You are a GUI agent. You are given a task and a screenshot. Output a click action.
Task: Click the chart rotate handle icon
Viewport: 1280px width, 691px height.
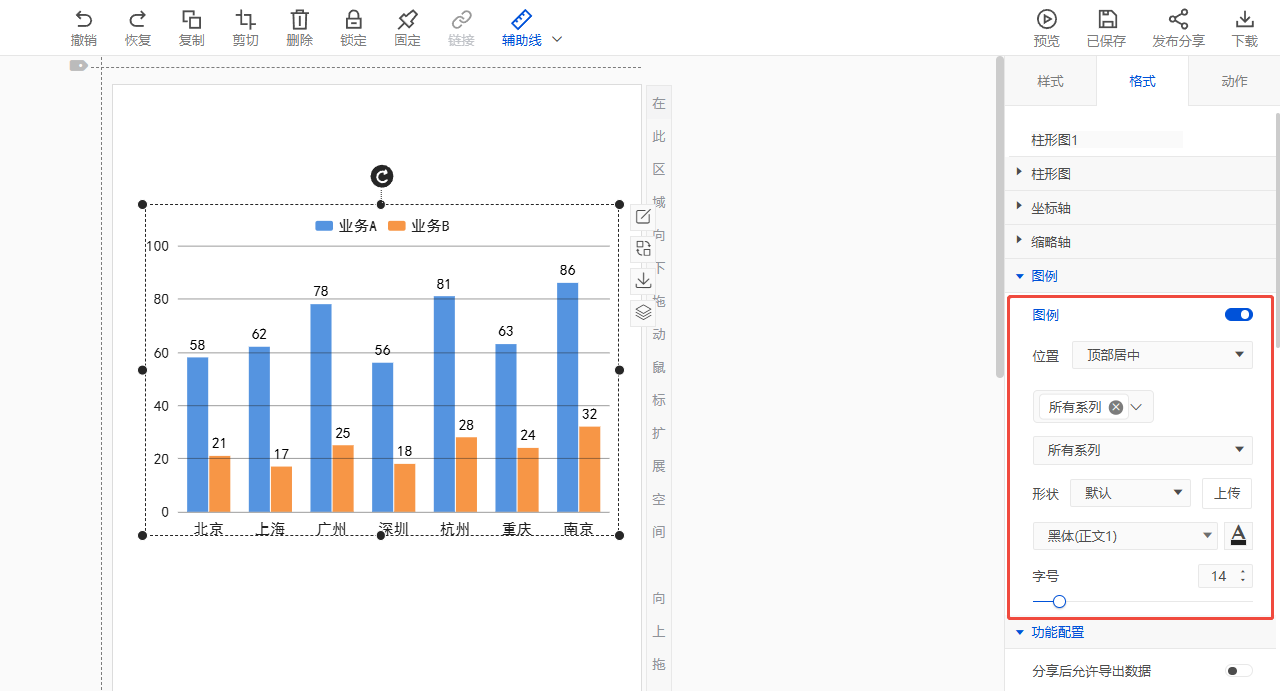pos(382,177)
